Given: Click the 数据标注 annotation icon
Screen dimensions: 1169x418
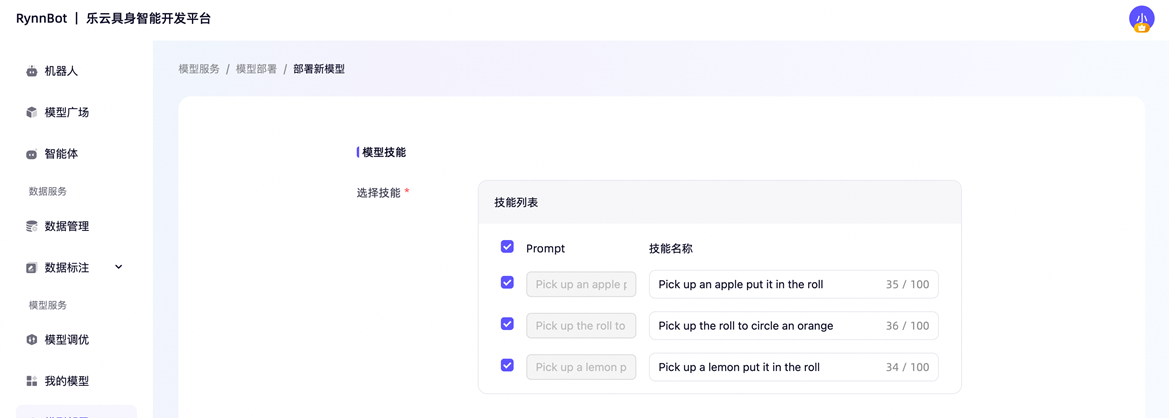Looking at the screenshot, I should coord(31,267).
